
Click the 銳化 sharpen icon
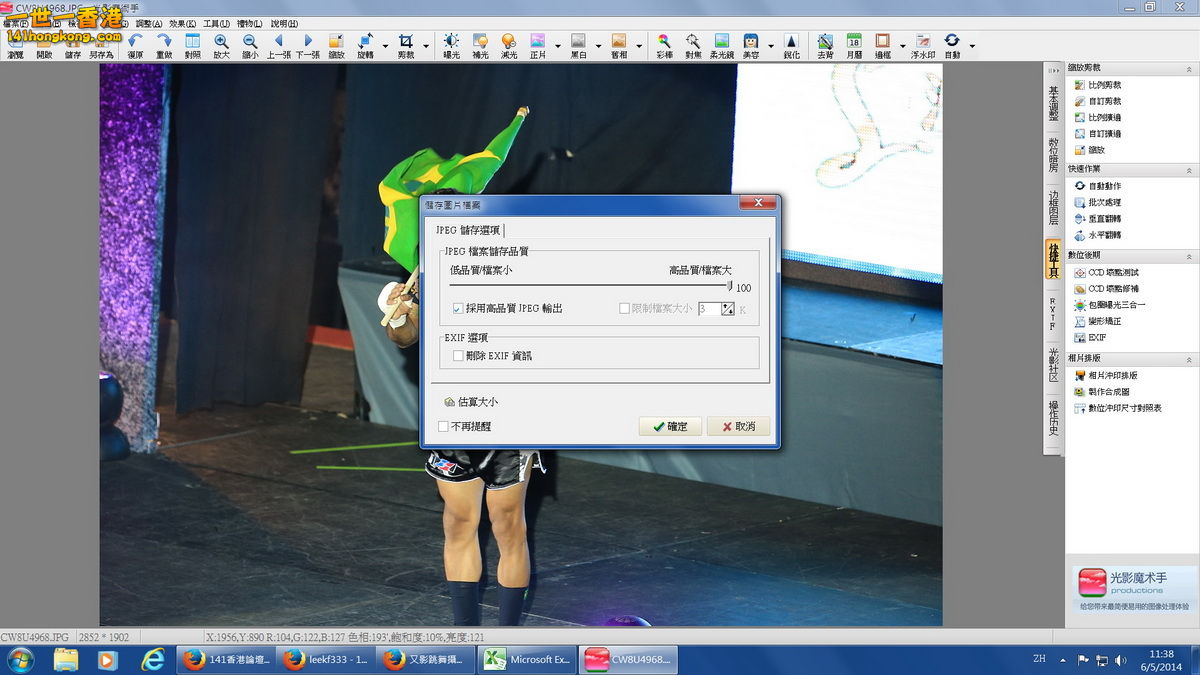pos(791,45)
